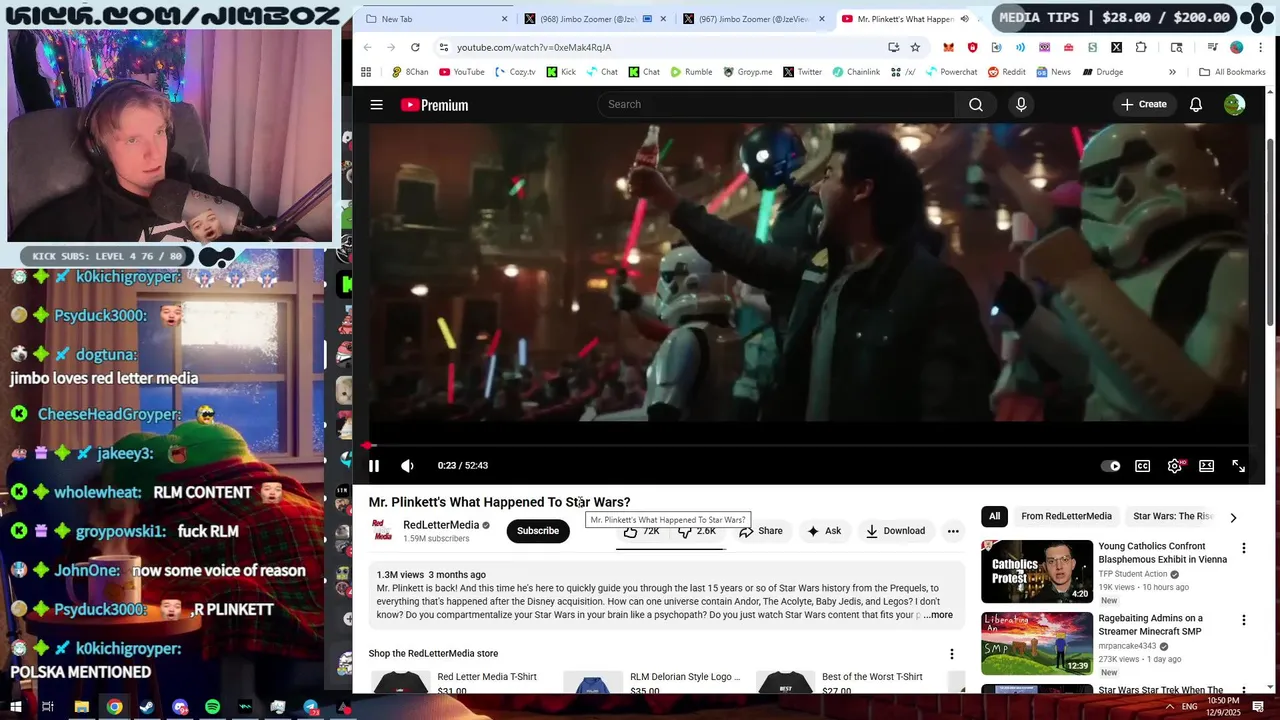Open the Reddit bookmark
Screen dimensions: 1280x720
coord(1007,72)
